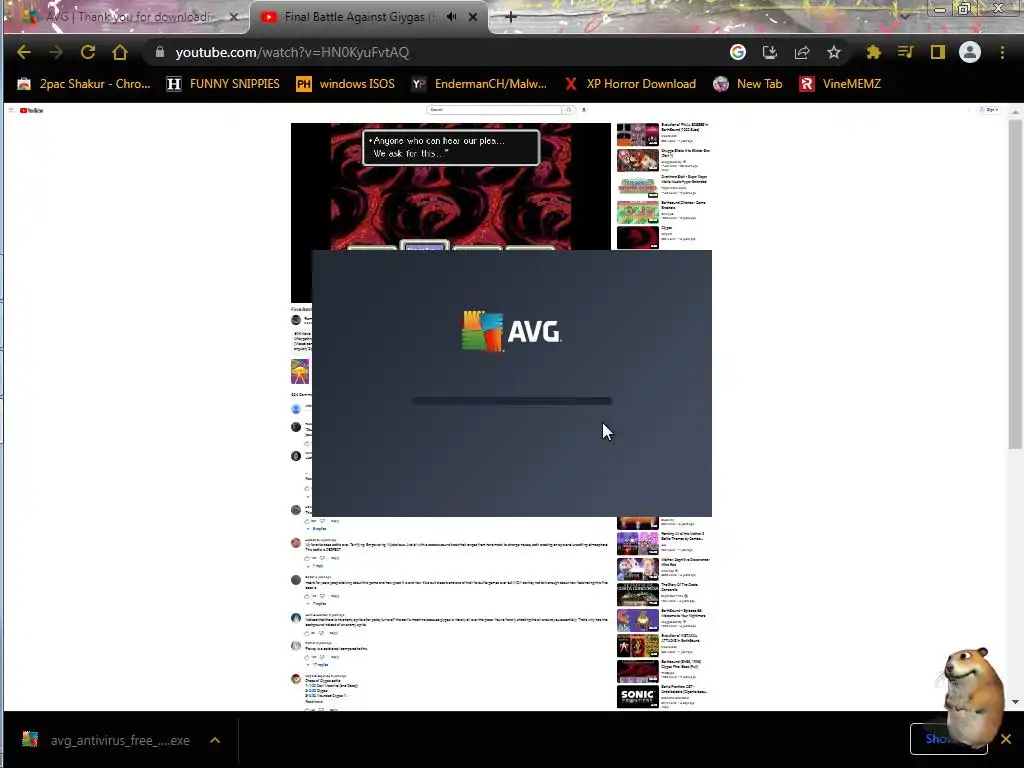
Task: Open the VineMEMZ bookmark
Action: (x=840, y=84)
